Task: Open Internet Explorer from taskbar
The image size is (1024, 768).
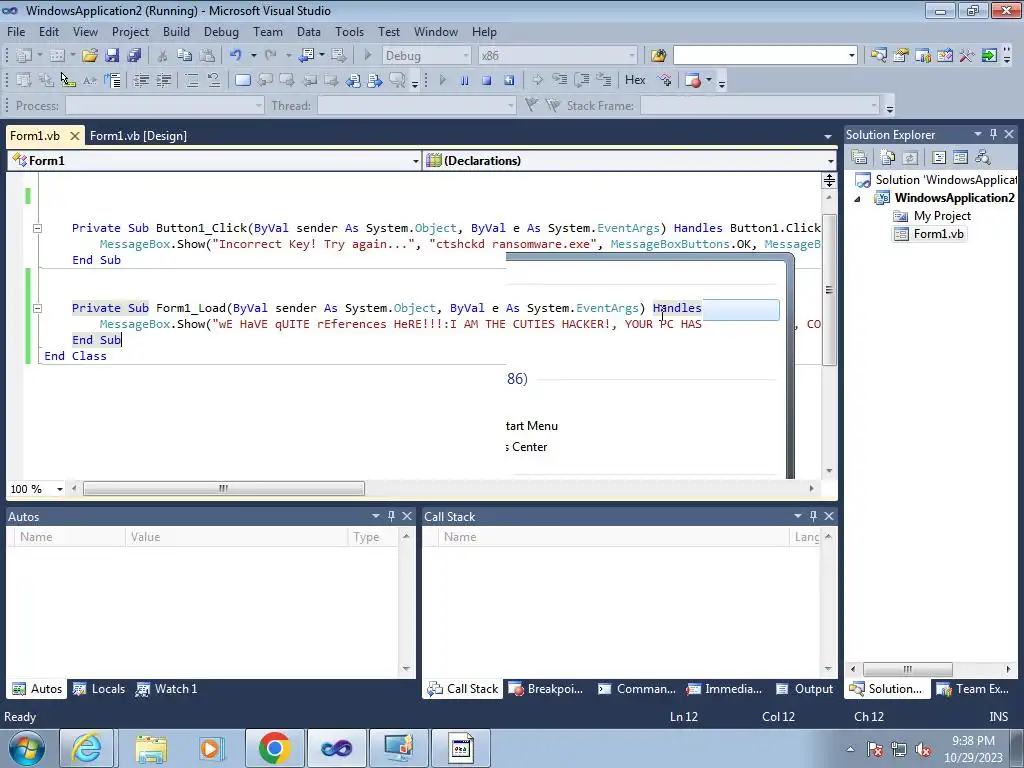Action: [87, 748]
